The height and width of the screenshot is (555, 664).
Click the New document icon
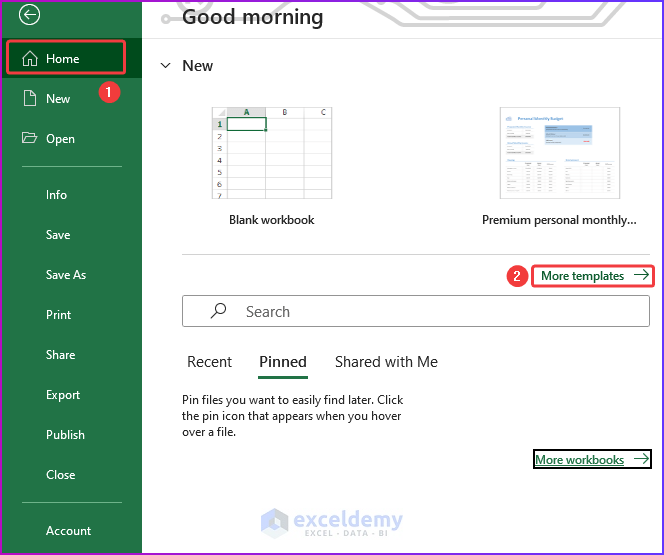pyautogui.click(x=30, y=98)
